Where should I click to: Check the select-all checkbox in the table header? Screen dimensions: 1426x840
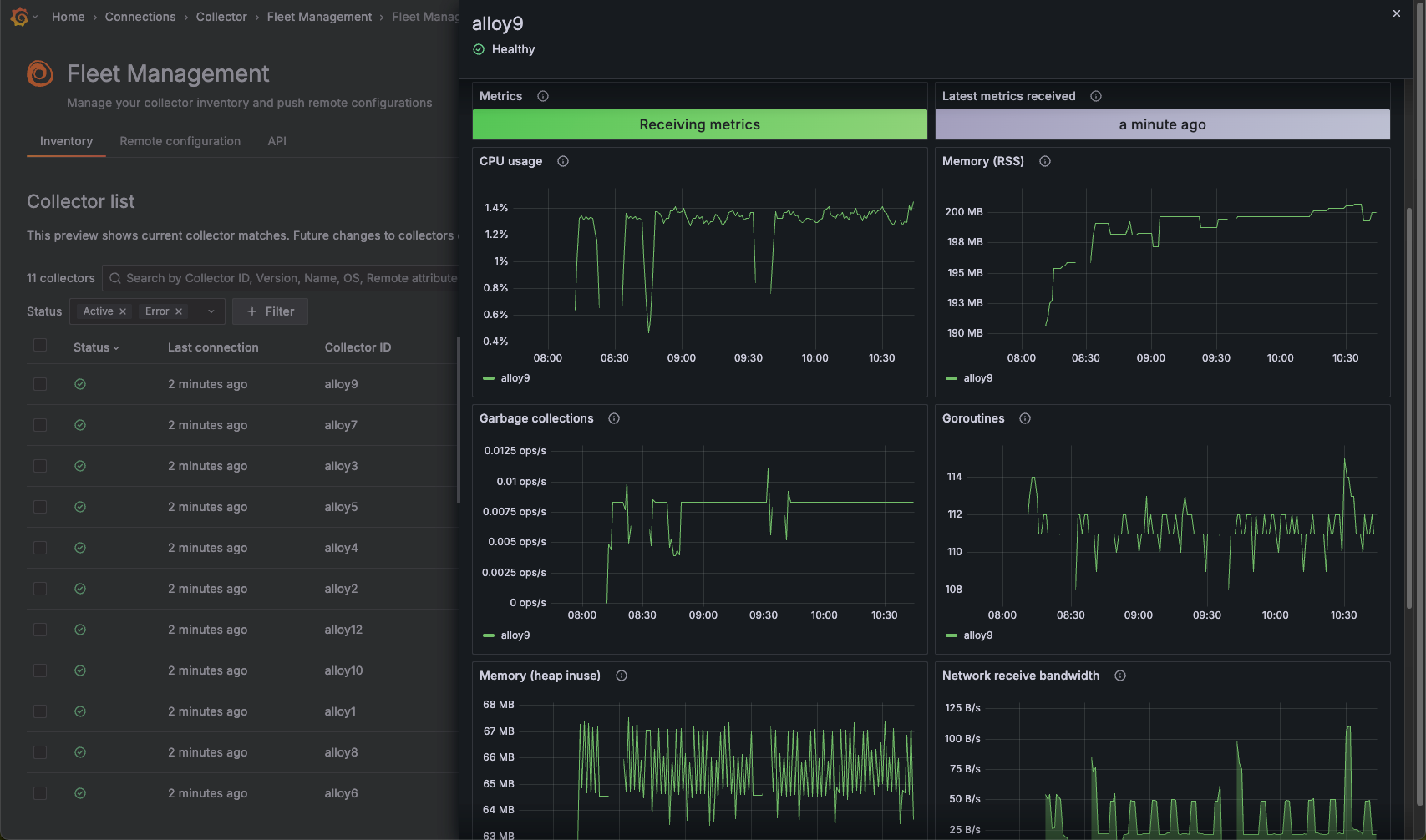(40, 344)
